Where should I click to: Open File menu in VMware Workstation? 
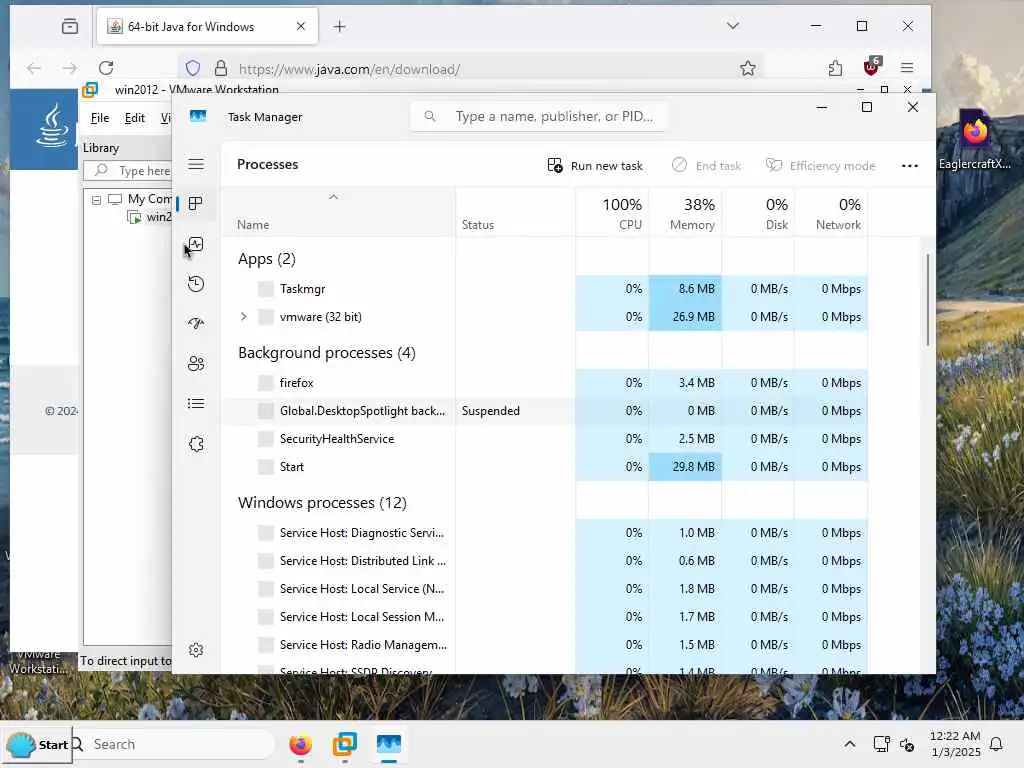[x=100, y=118]
